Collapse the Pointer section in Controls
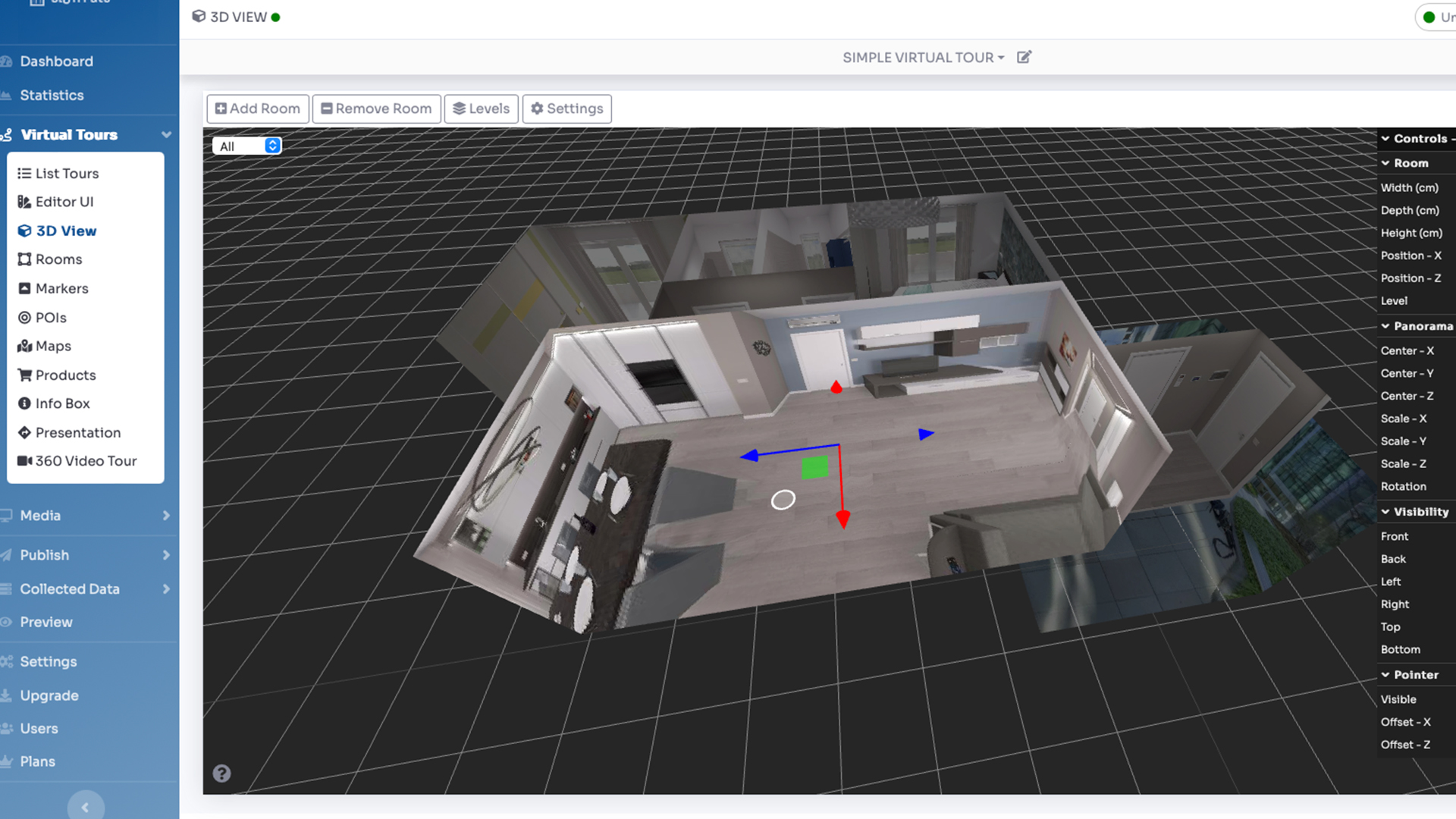The image size is (1456, 819). point(1417,675)
